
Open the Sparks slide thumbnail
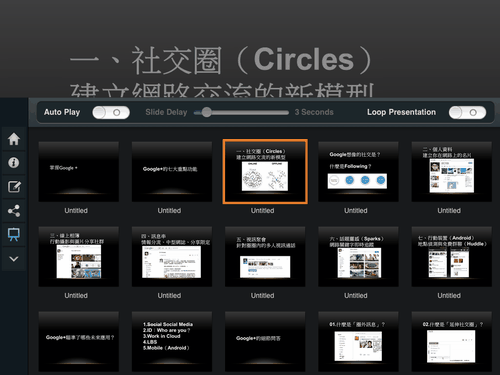(x=358, y=256)
